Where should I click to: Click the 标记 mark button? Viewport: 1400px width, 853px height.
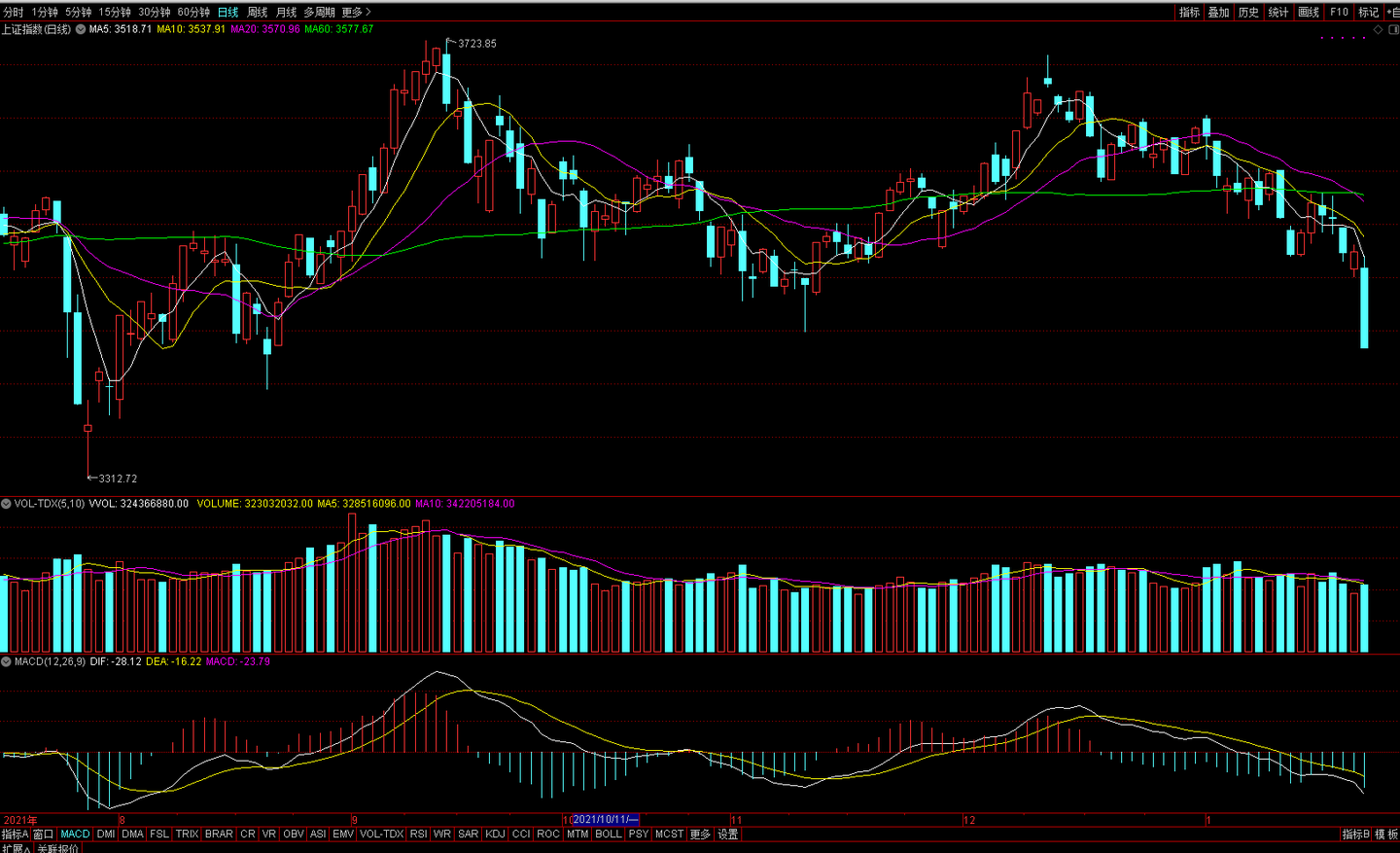(1369, 13)
